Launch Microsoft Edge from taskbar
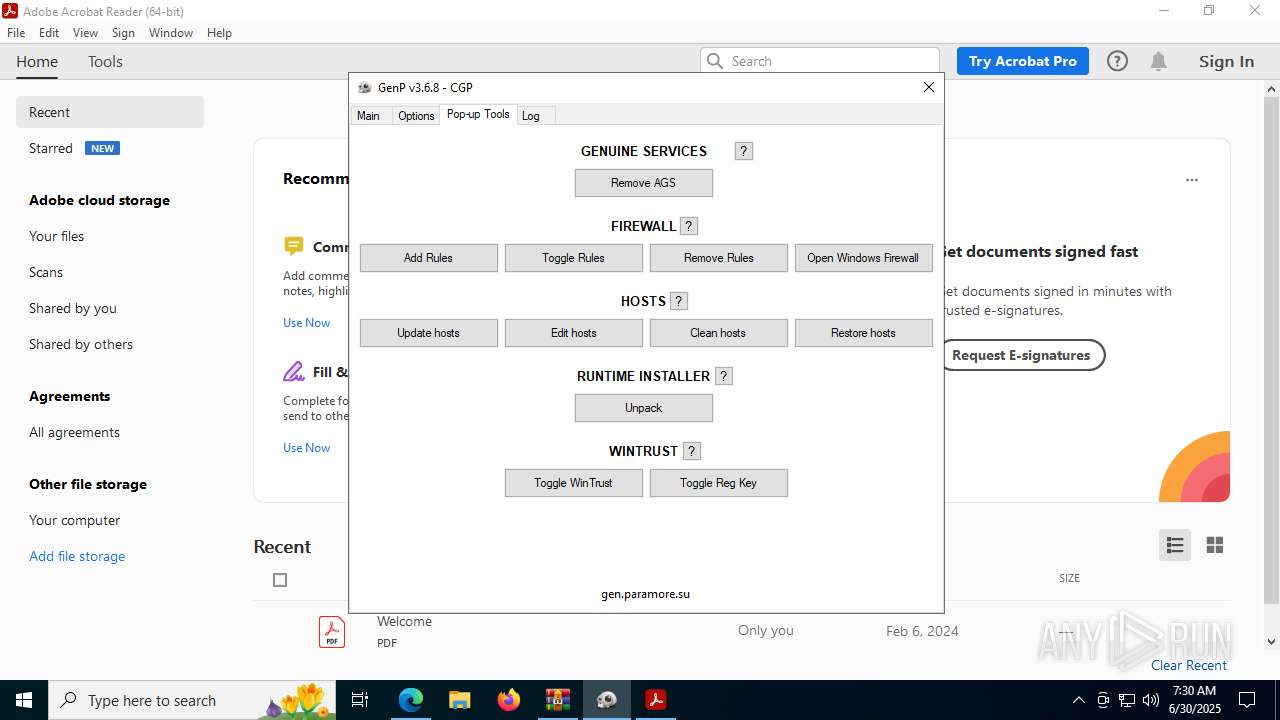The width and height of the screenshot is (1280, 720). (411, 700)
